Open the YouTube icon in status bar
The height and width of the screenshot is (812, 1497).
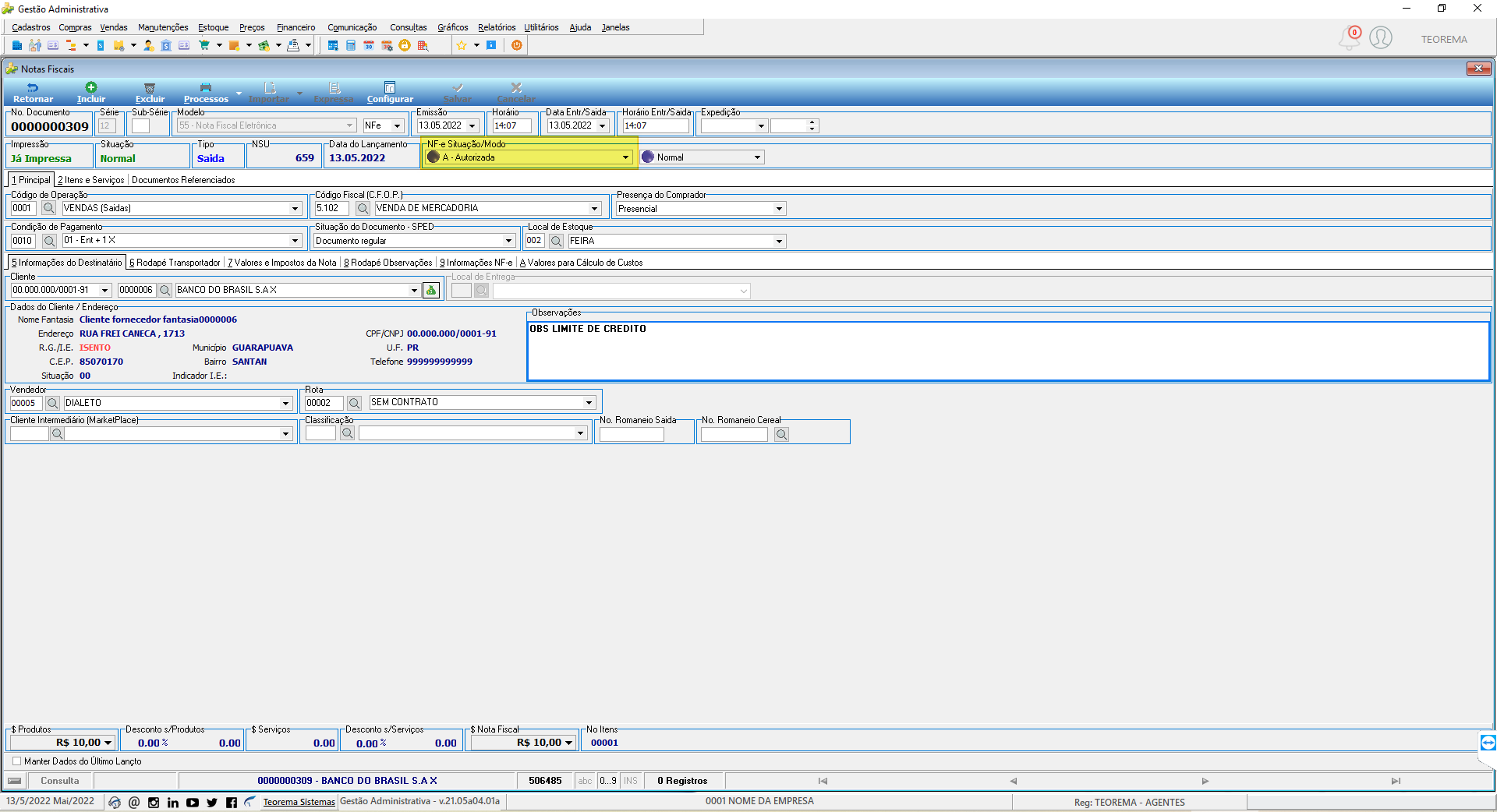click(193, 803)
